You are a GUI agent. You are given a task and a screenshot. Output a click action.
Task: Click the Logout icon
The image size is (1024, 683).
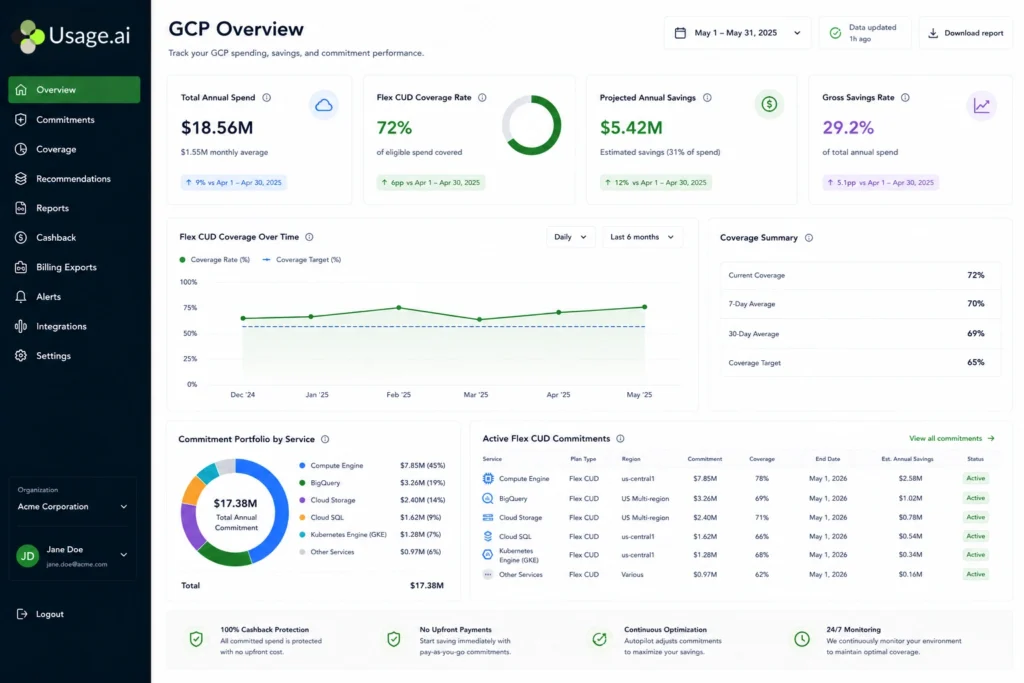[x=22, y=614]
